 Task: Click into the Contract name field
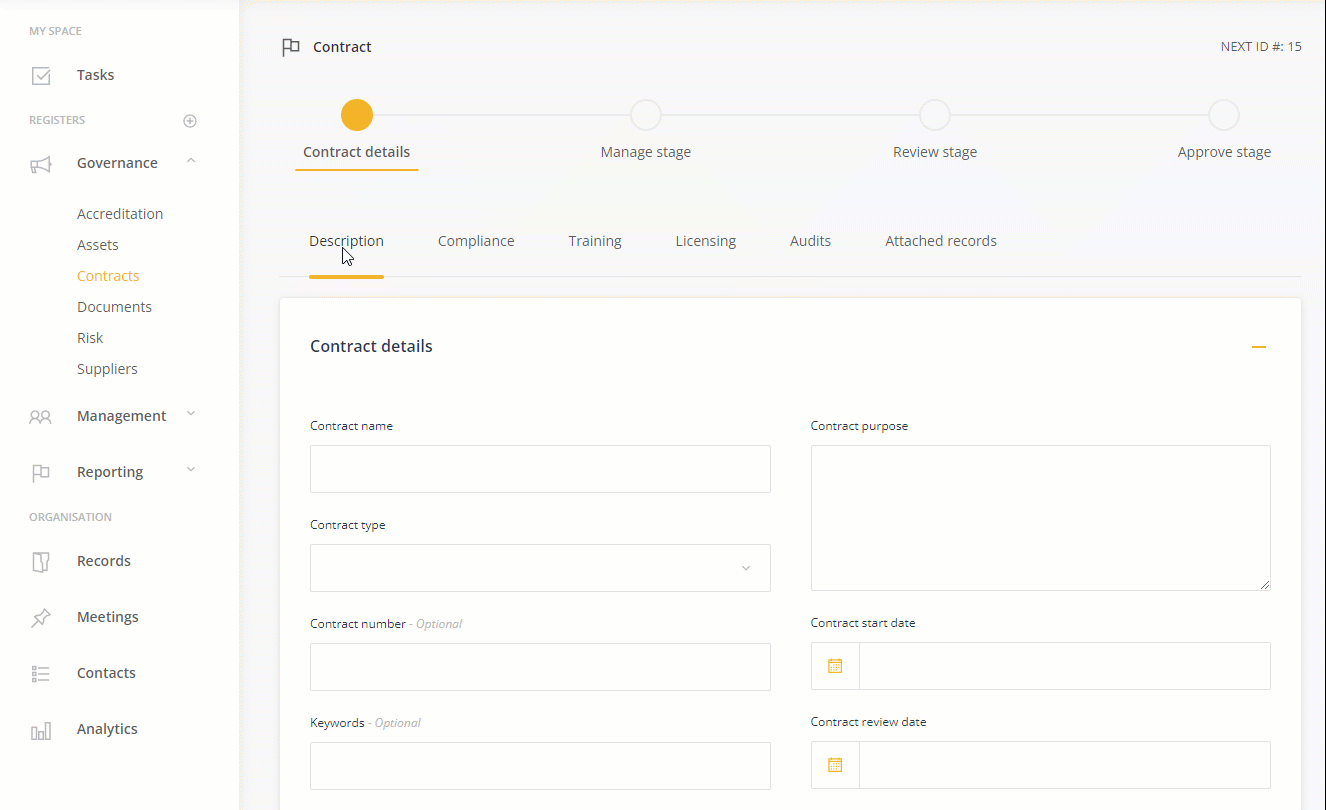pos(540,469)
